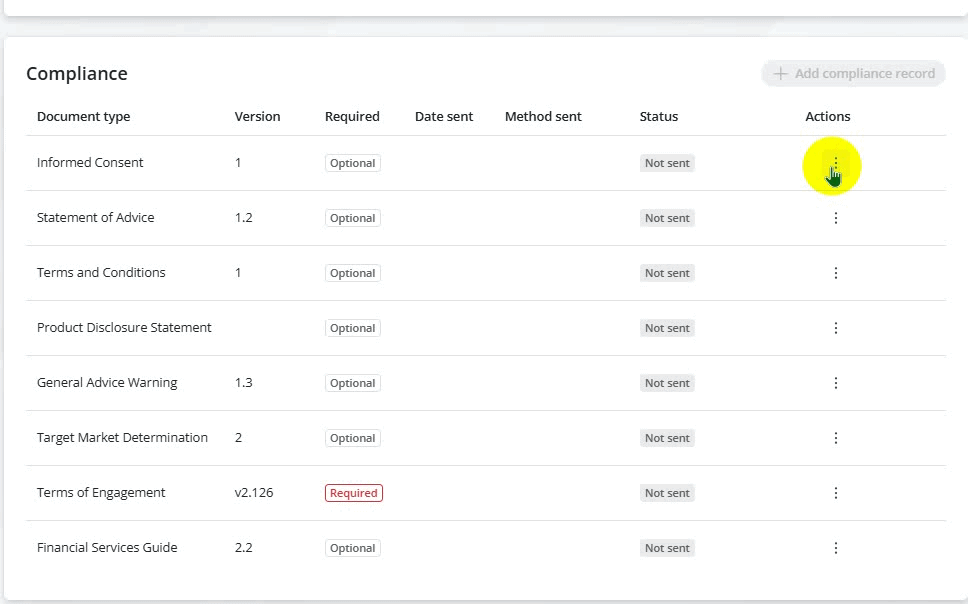Open actions menu for Terms of Engagement
Viewport: 968px width, 604px height.
tap(836, 493)
